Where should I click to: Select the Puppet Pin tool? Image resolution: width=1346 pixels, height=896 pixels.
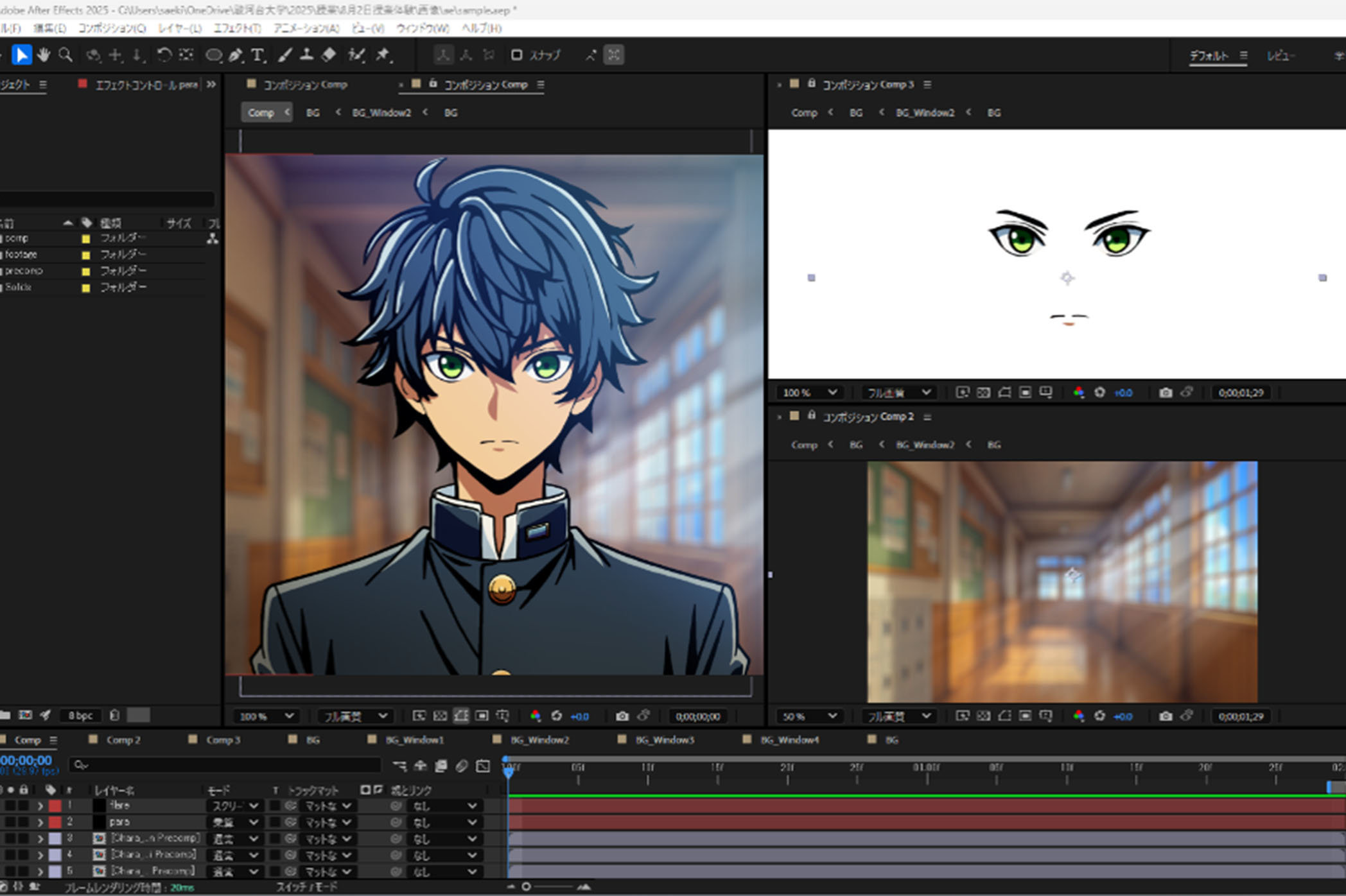[384, 55]
